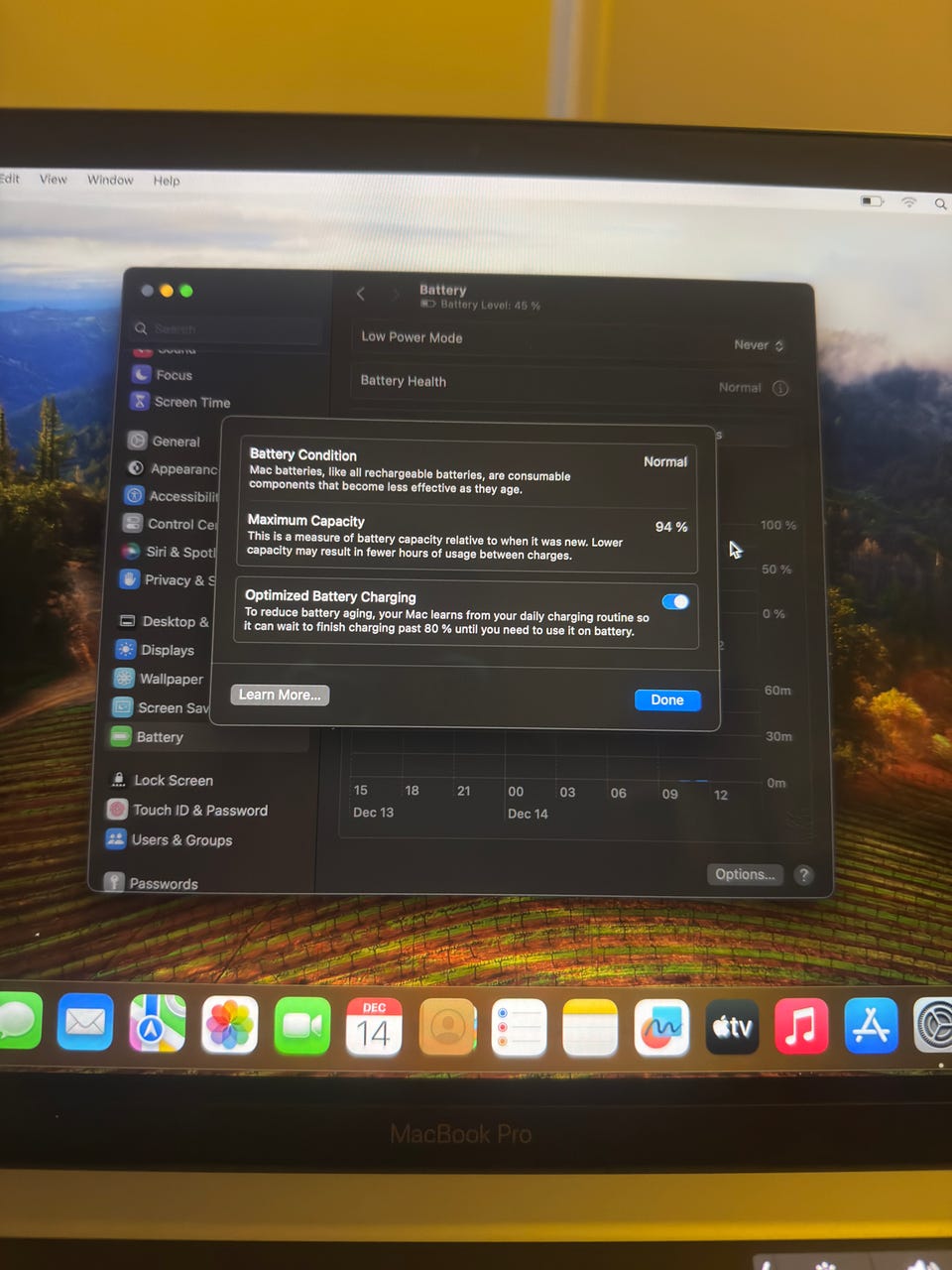
Task: Launch Mail from the Dock
Action: 85,1022
